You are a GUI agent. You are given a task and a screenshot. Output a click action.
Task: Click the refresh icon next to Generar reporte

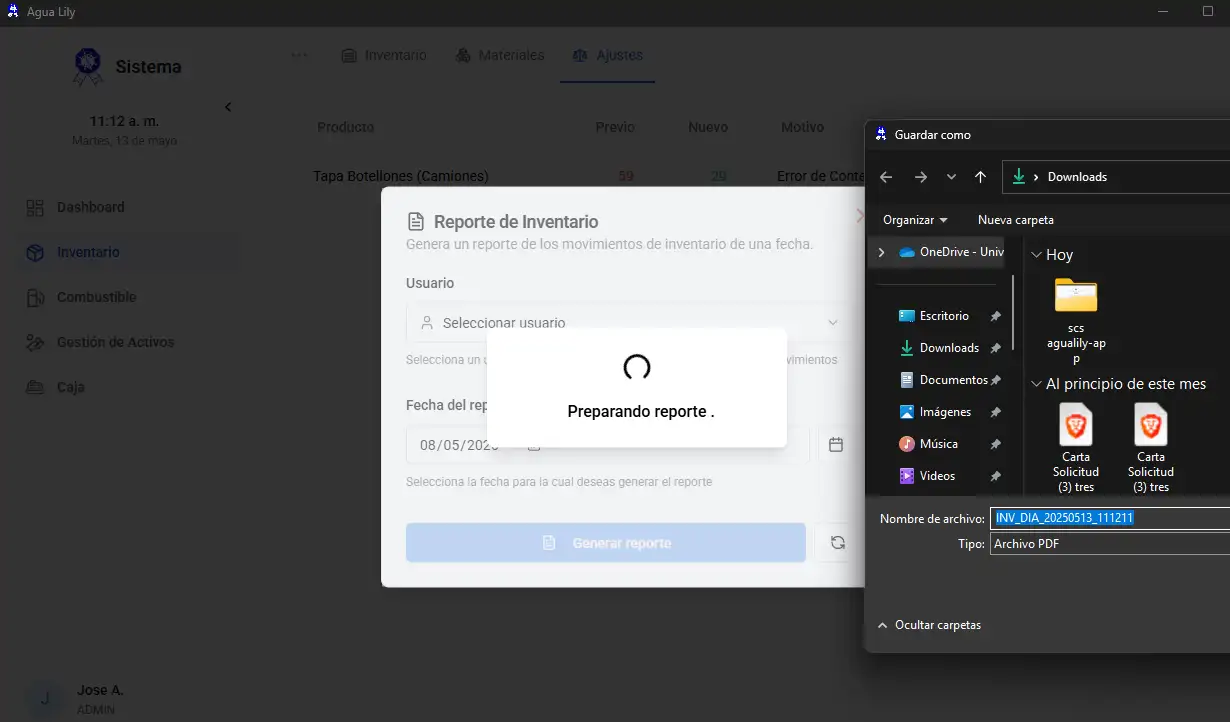tap(837, 543)
